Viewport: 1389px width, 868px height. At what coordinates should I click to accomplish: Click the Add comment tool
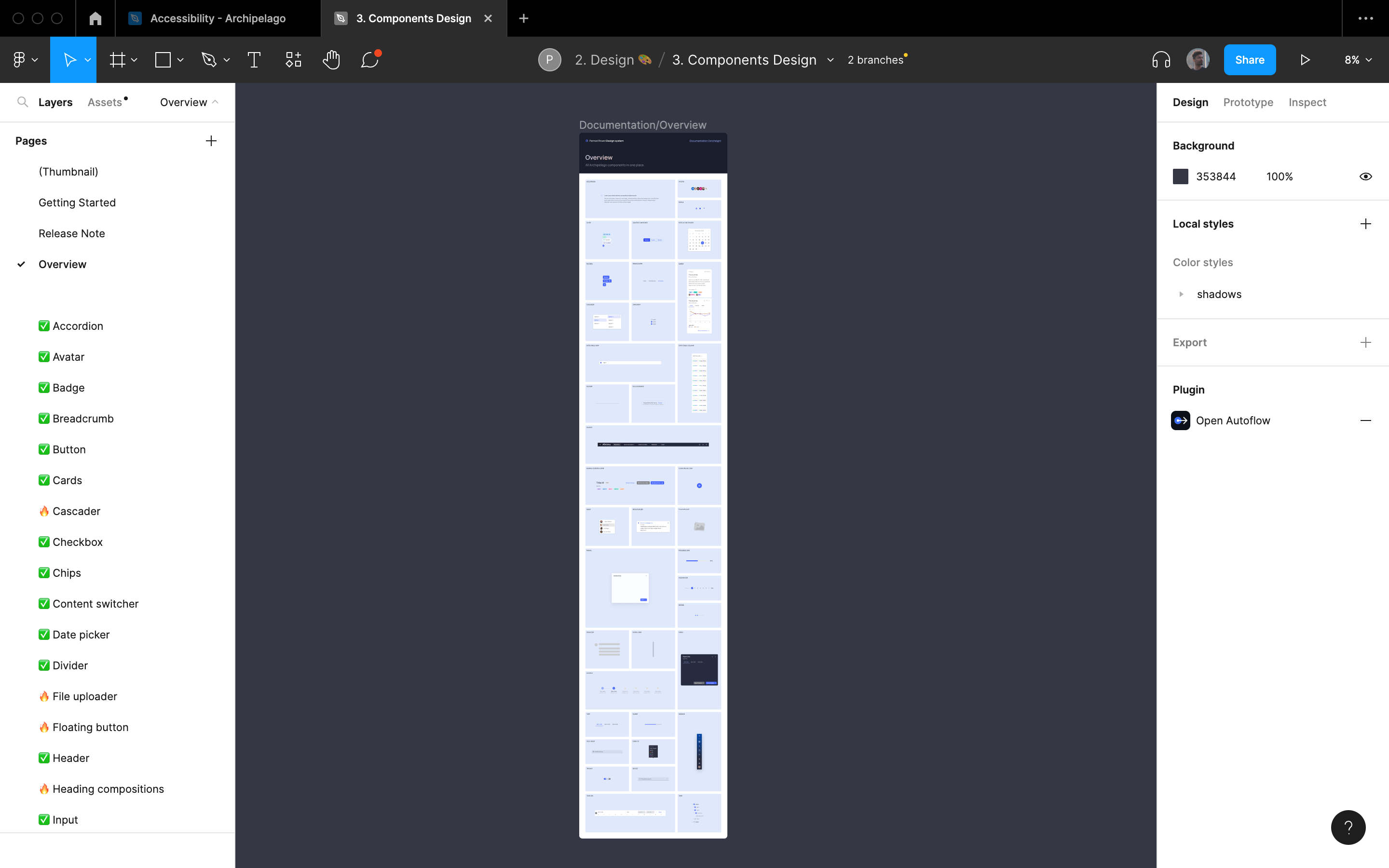[369, 60]
